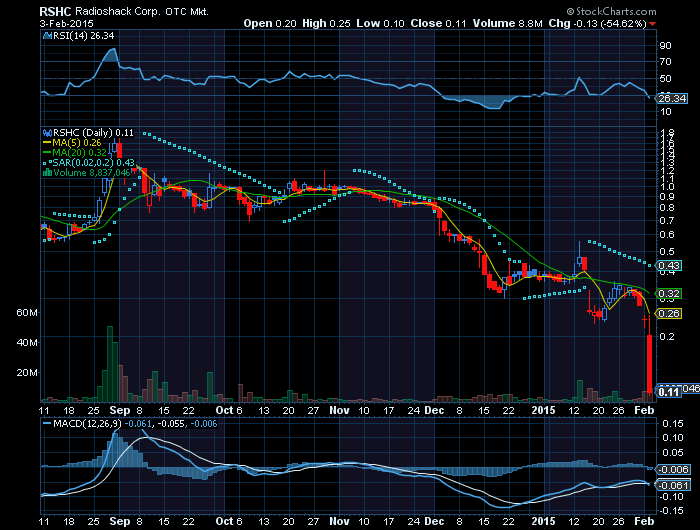Image resolution: width=700 pixels, height=530 pixels.
Task: Click the RSI axis label 50
Action: (665, 79)
